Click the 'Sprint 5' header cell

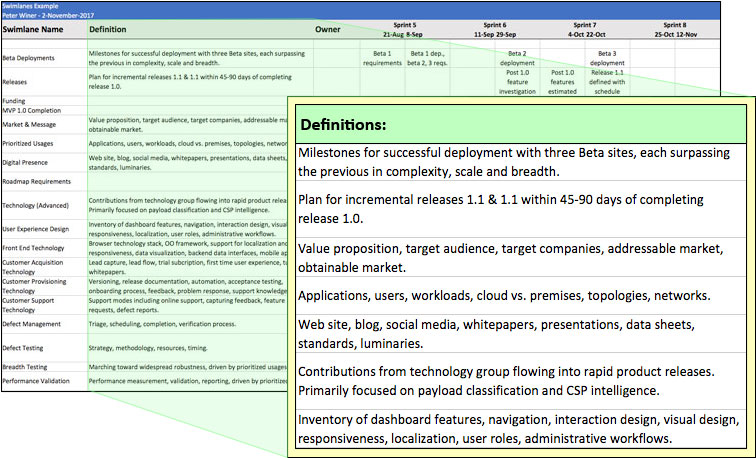click(404, 29)
